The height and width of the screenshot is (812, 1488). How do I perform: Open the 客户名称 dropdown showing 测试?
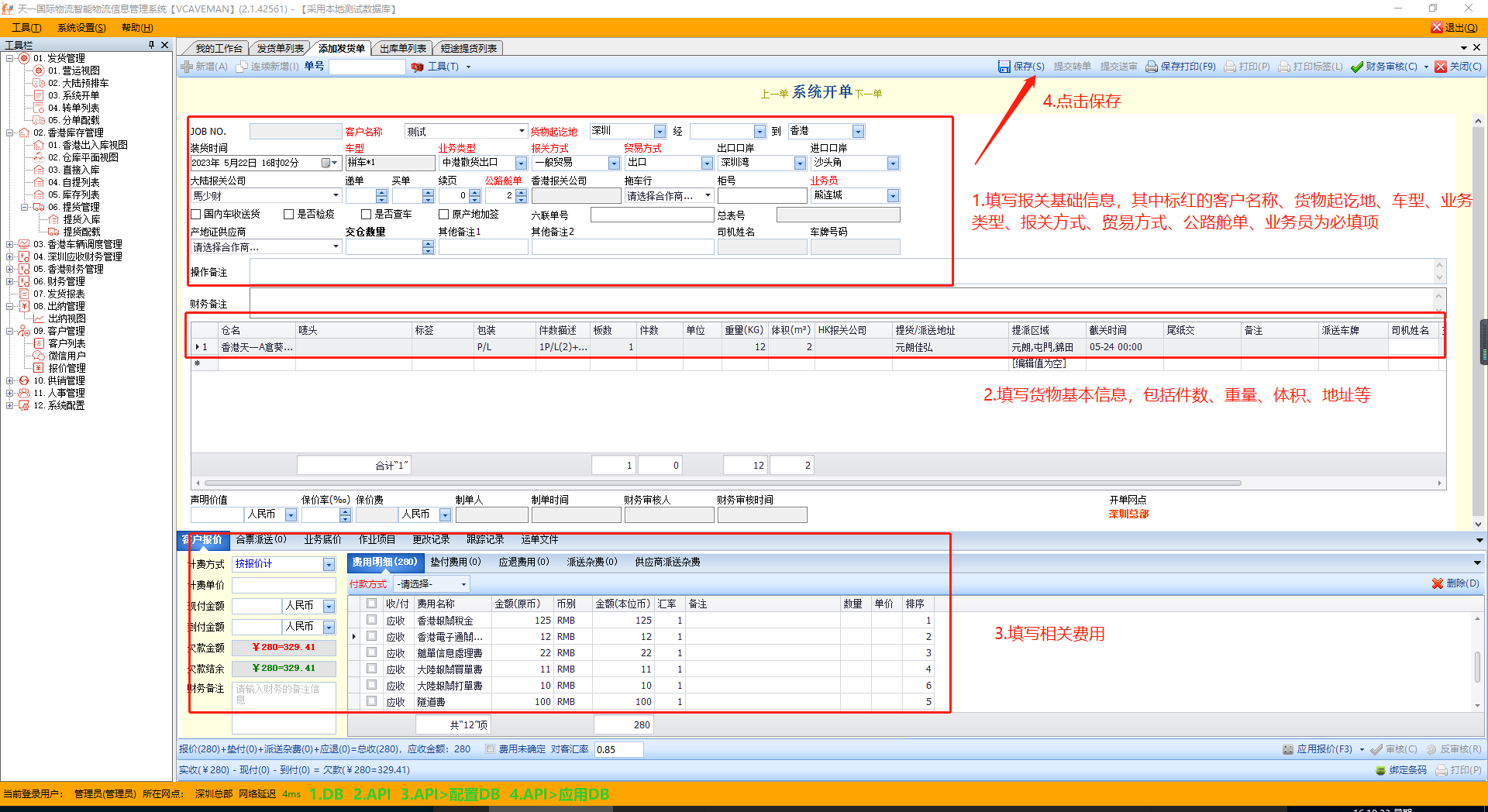522,132
